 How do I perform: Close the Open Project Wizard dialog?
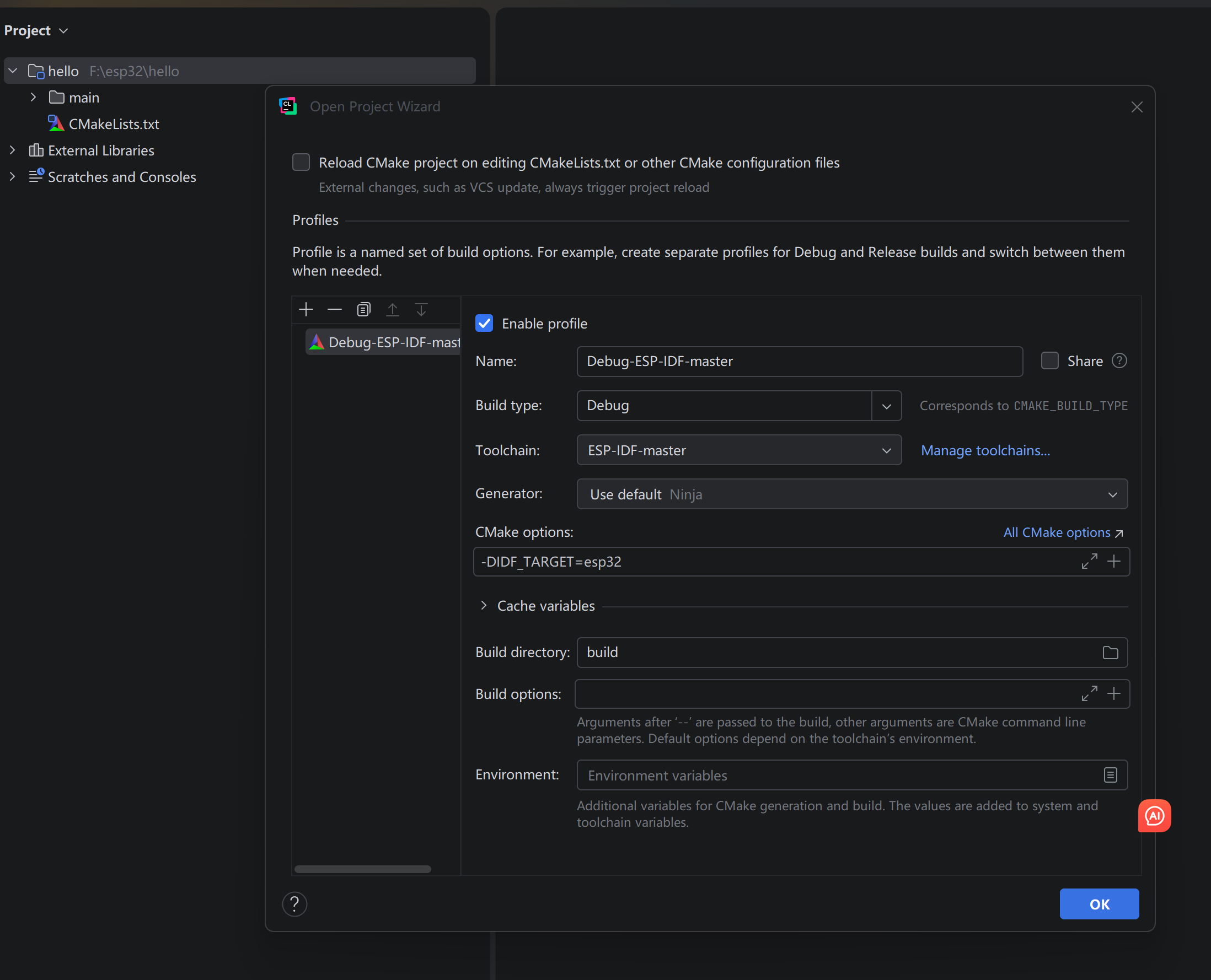[1137, 107]
